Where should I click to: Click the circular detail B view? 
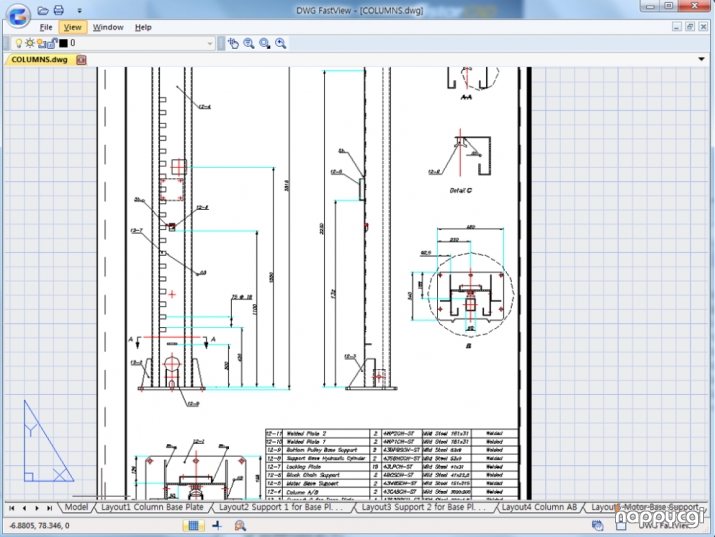pyautogui.click(x=471, y=295)
